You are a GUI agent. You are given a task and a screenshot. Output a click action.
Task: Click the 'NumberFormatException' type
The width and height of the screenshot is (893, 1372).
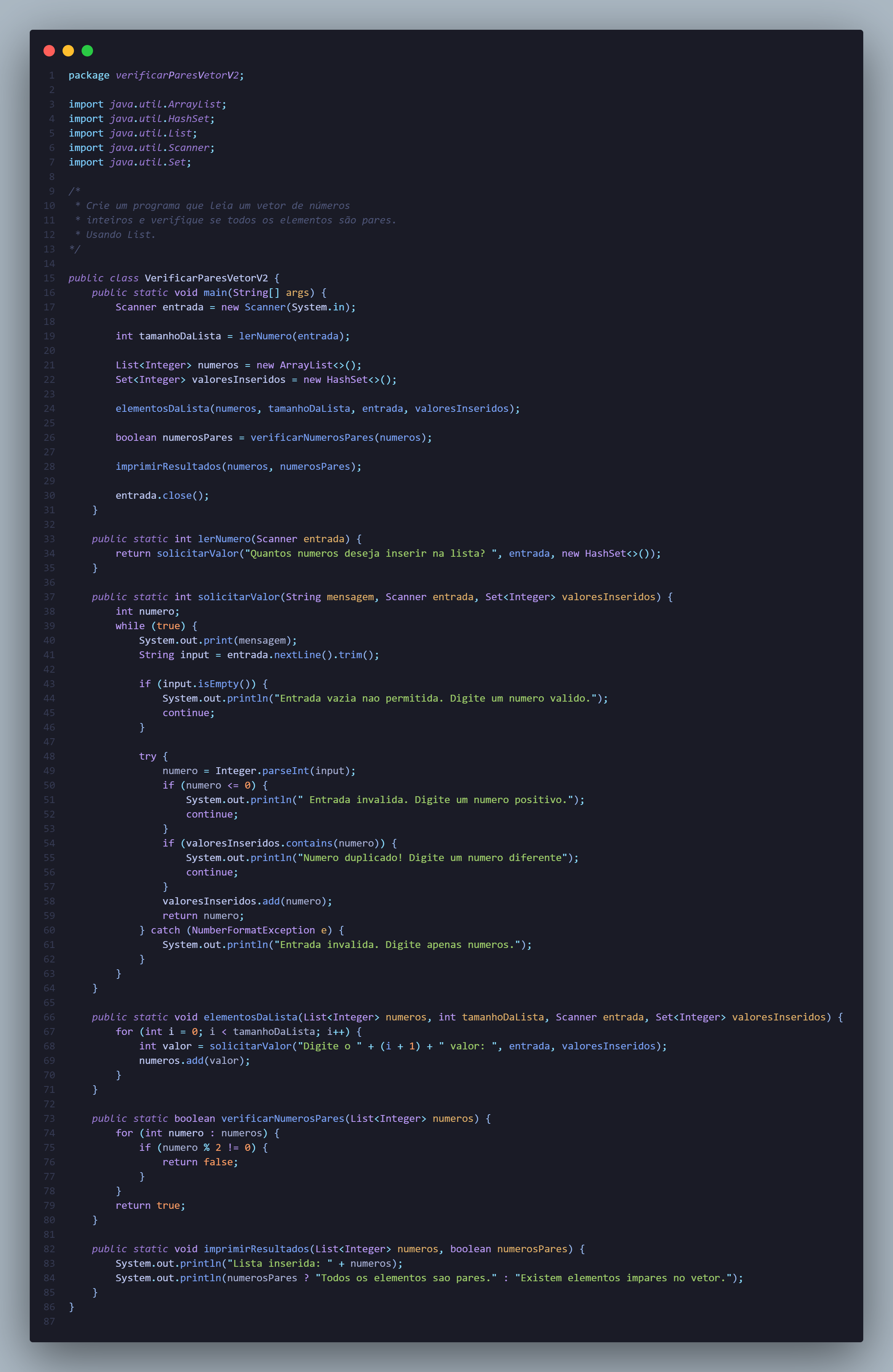254,930
